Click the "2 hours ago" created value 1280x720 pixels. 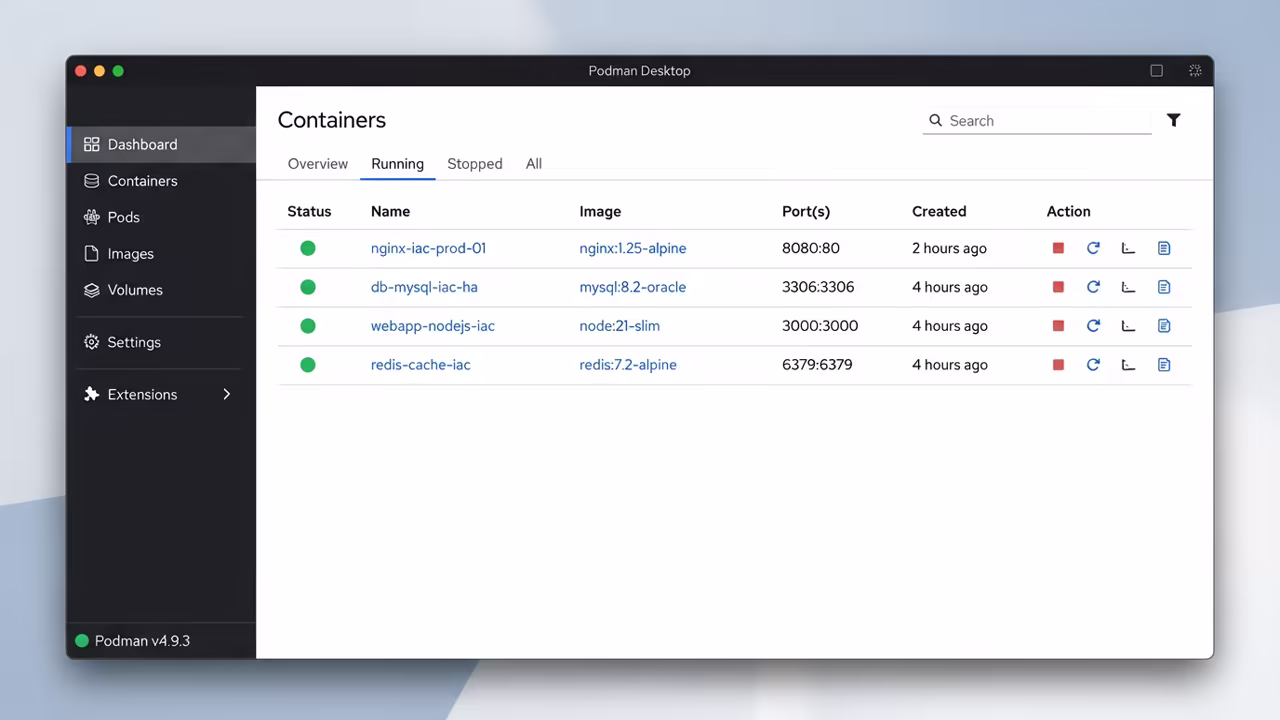pyautogui.click(x=949, y=248)
